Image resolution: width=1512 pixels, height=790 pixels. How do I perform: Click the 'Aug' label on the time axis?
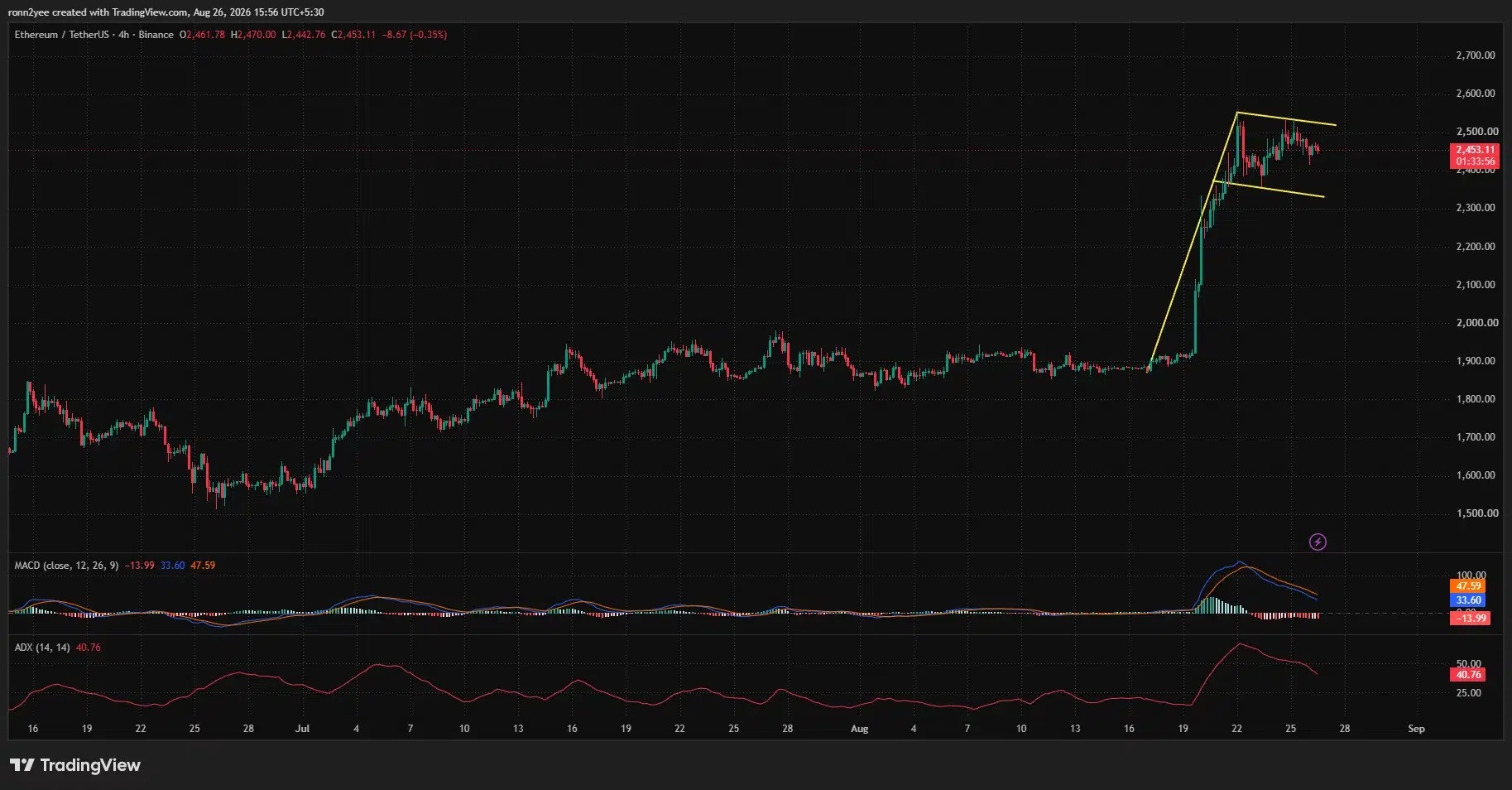coord(860,729)
